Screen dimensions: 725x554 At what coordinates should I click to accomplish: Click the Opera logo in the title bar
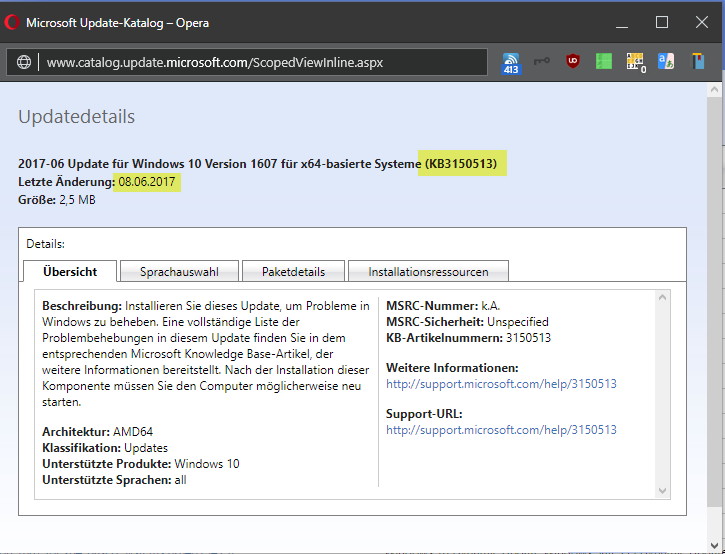pyautogui.click(x=12, y=22)
